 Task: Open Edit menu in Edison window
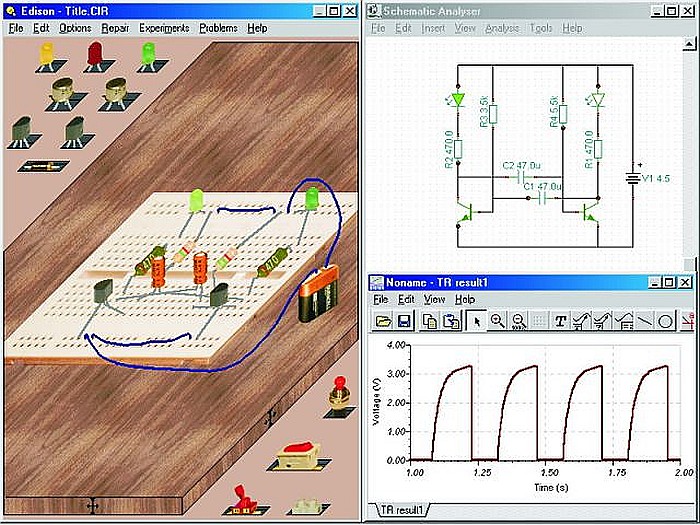click(x=41, y=28)
